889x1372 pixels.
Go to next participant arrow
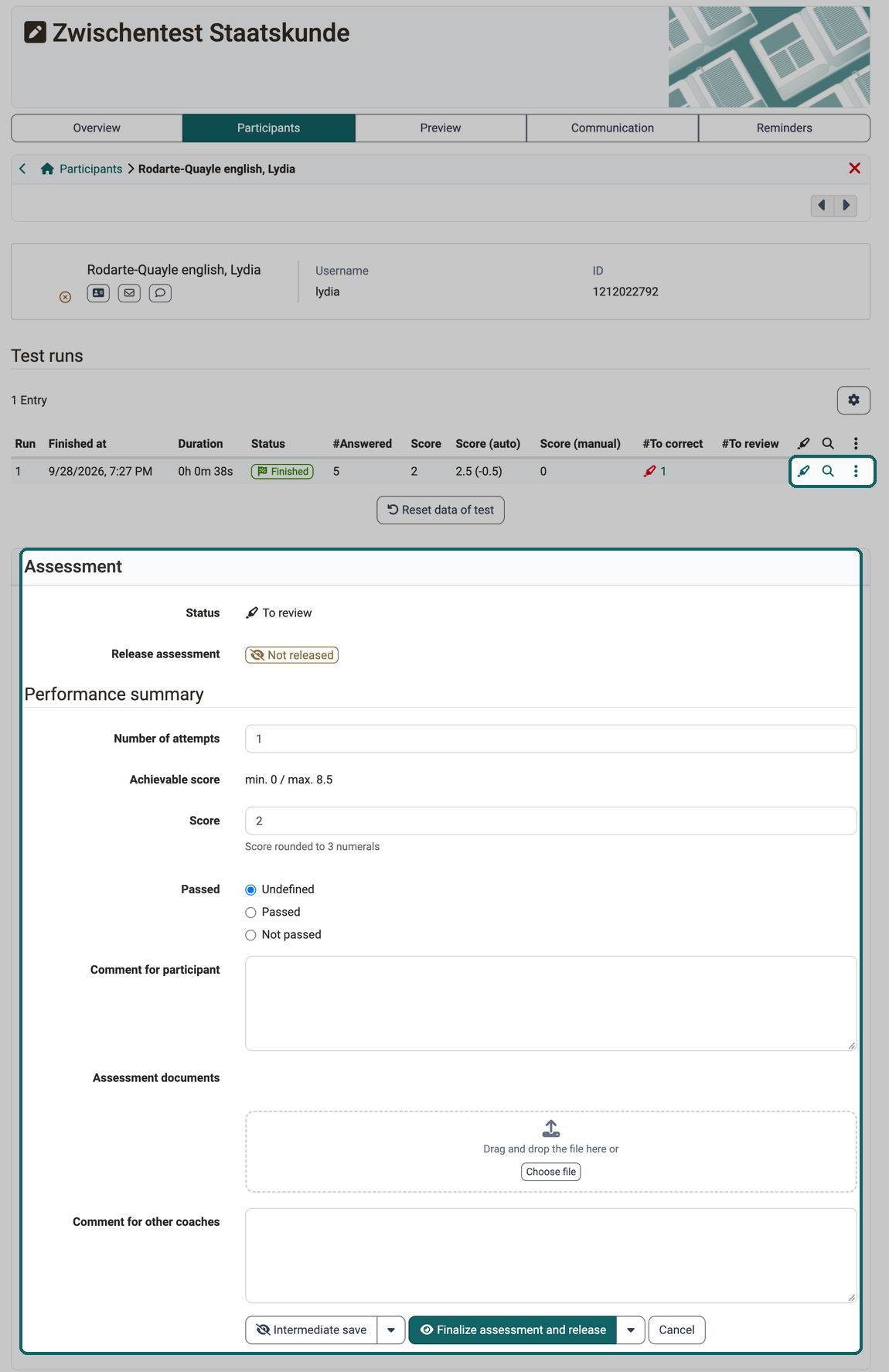(x=846, y=205)
